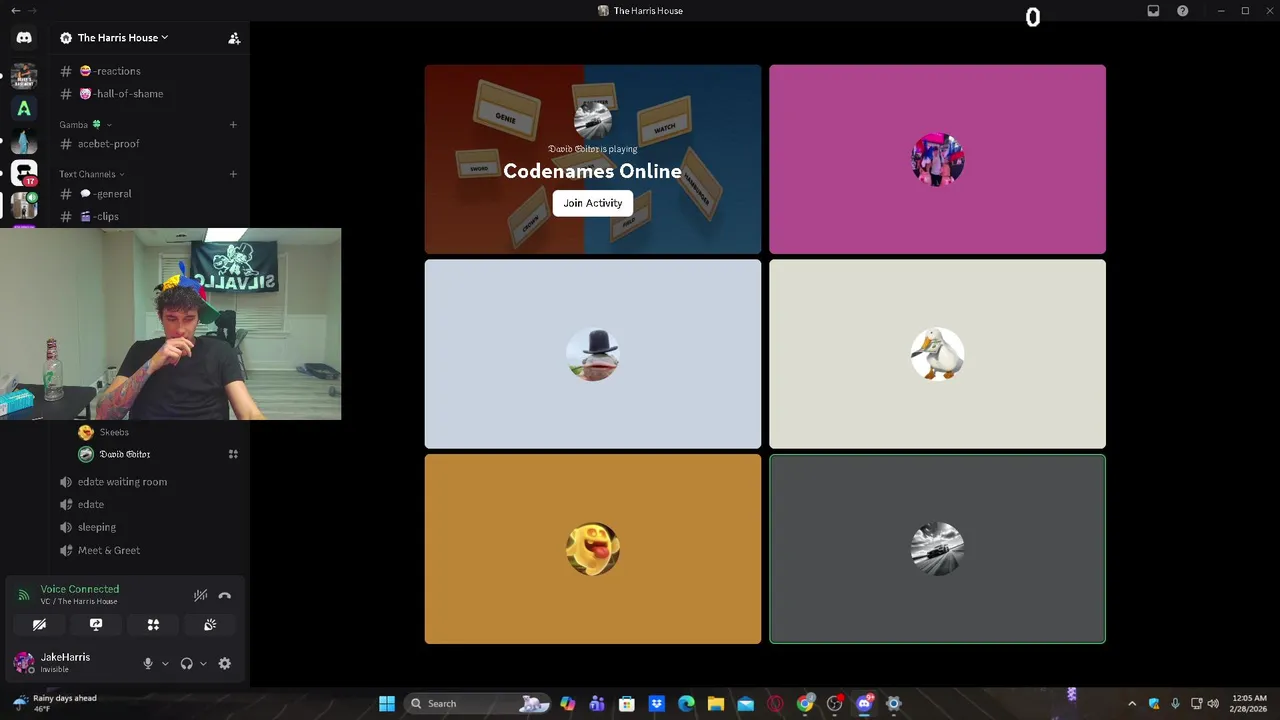Go forward with the title bar arrow
The width and height of the screenshot is (1280, 720).
tap(32, 11)
